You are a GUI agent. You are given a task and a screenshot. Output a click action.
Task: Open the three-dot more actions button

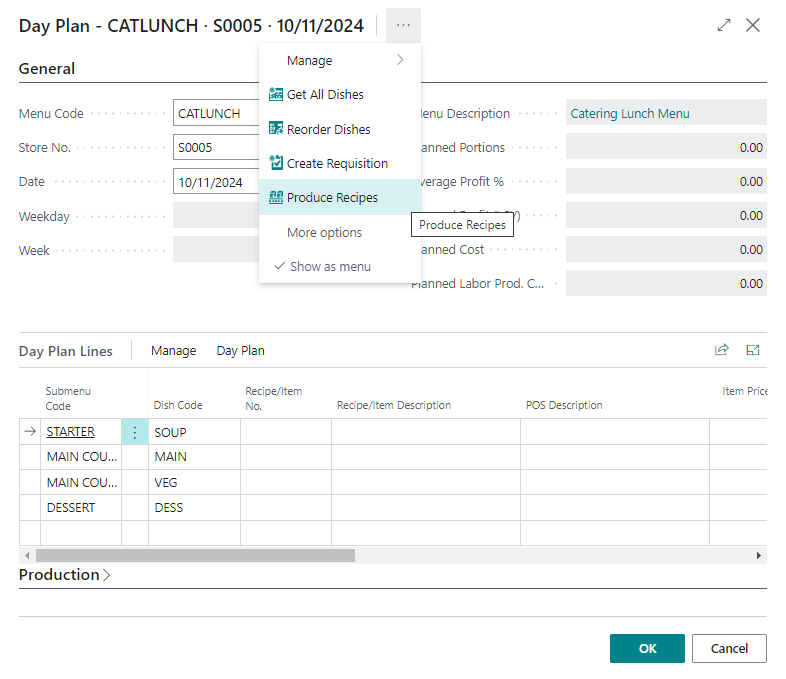pos(403,25)
